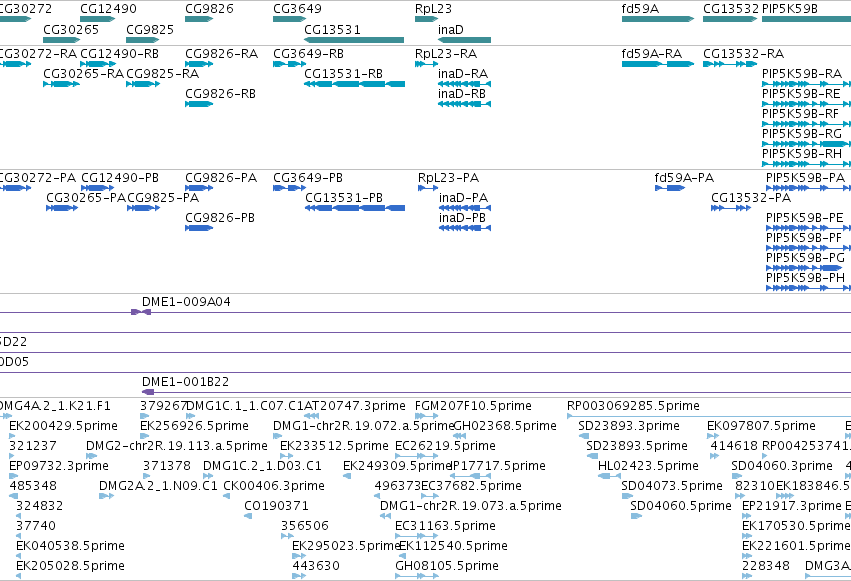This screenshot has width=851, height=581.
Task: Click EST CO190371
Action: [248, 516]
